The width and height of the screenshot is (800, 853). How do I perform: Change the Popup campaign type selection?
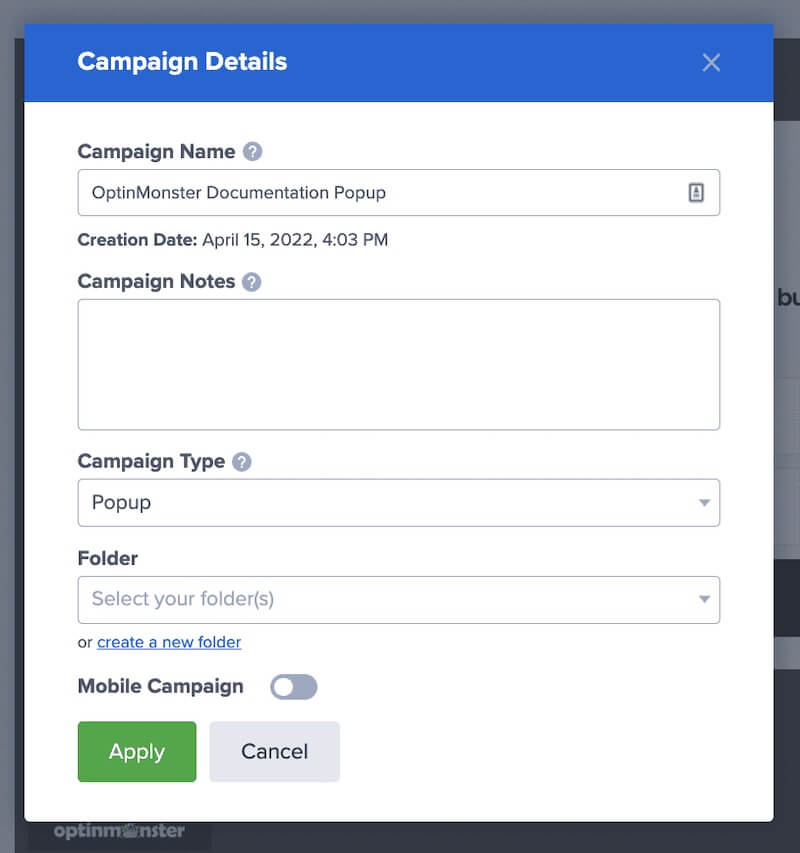click(400, 503)
